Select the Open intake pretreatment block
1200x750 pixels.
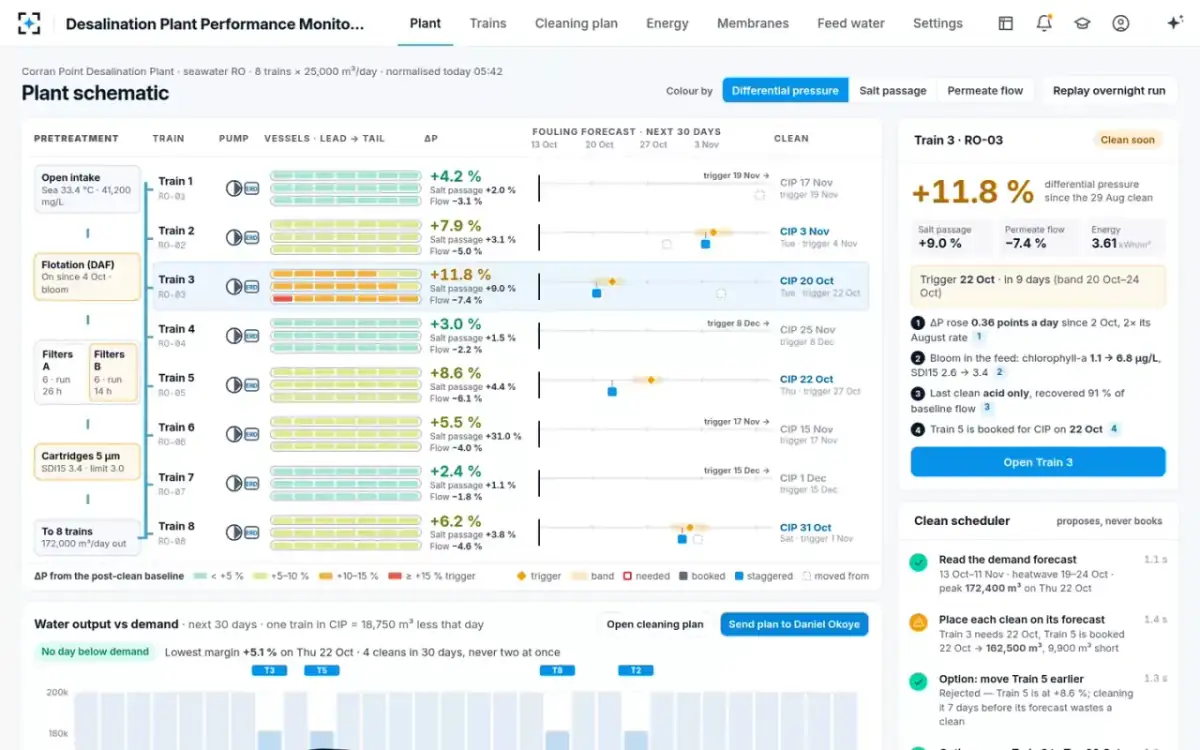pyautogui.click(x=87, y=190)
